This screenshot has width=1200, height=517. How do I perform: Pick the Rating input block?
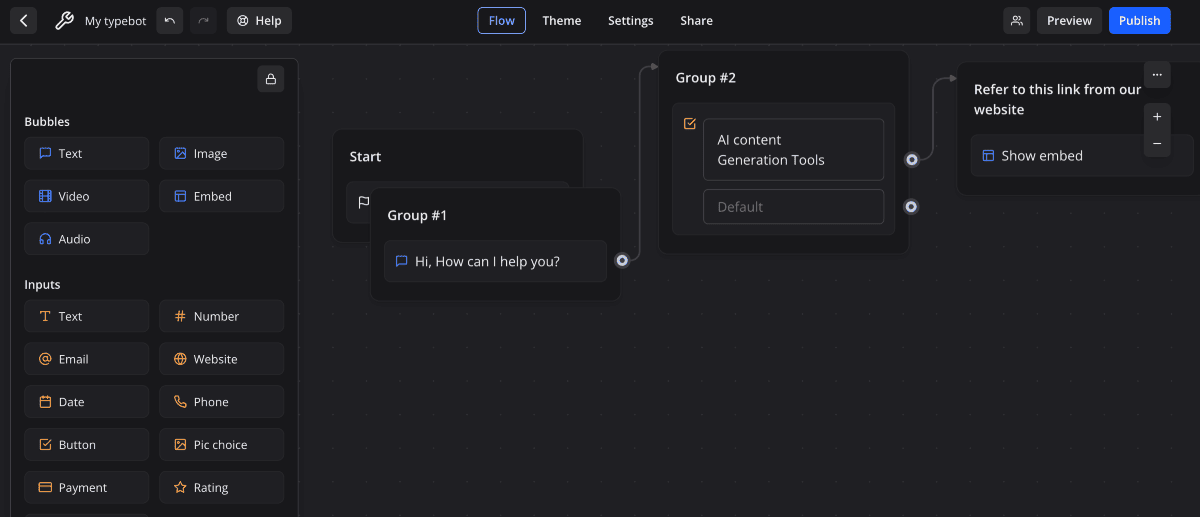221,488
